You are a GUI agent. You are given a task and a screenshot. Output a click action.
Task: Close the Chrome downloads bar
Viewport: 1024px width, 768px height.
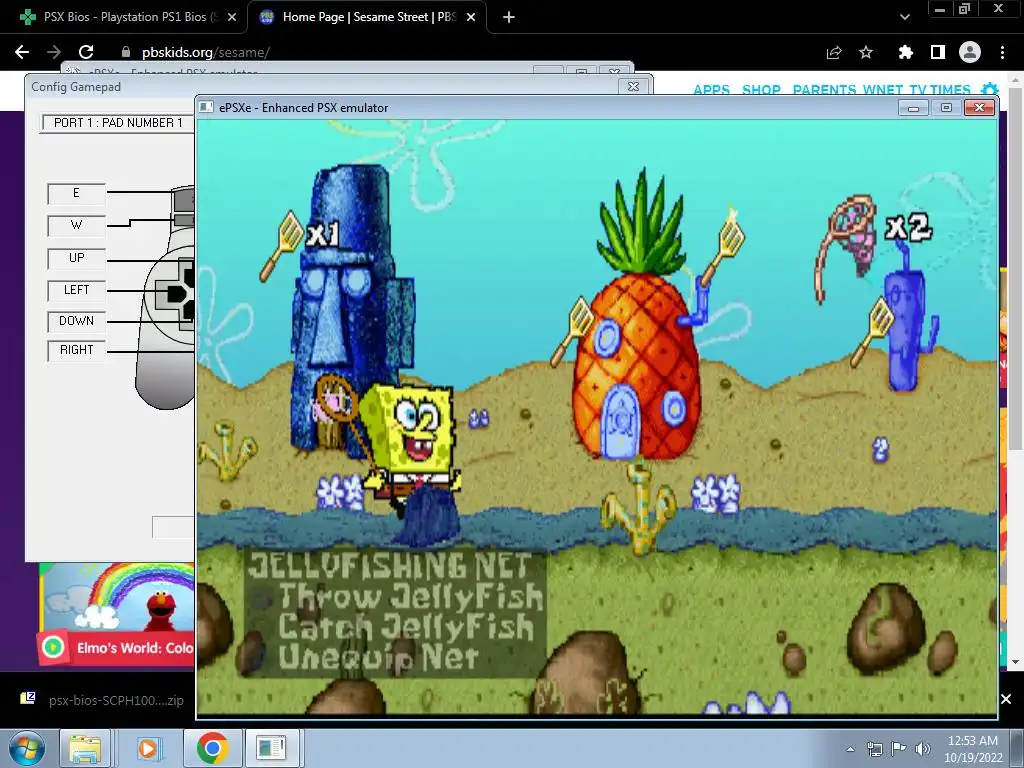click(x=1006, y=699)
